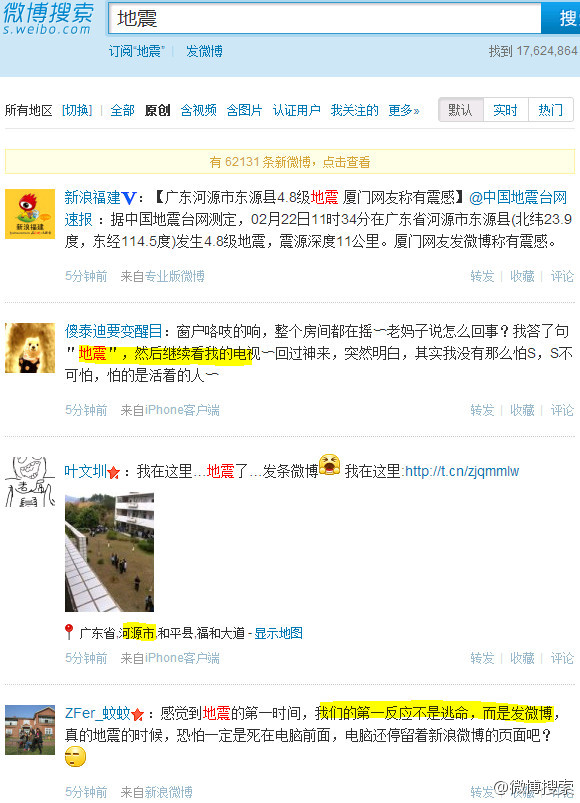Viewport: 580px width, 803px height.
Task: Switch sort mode to 实时
Action: pos(505,110)
